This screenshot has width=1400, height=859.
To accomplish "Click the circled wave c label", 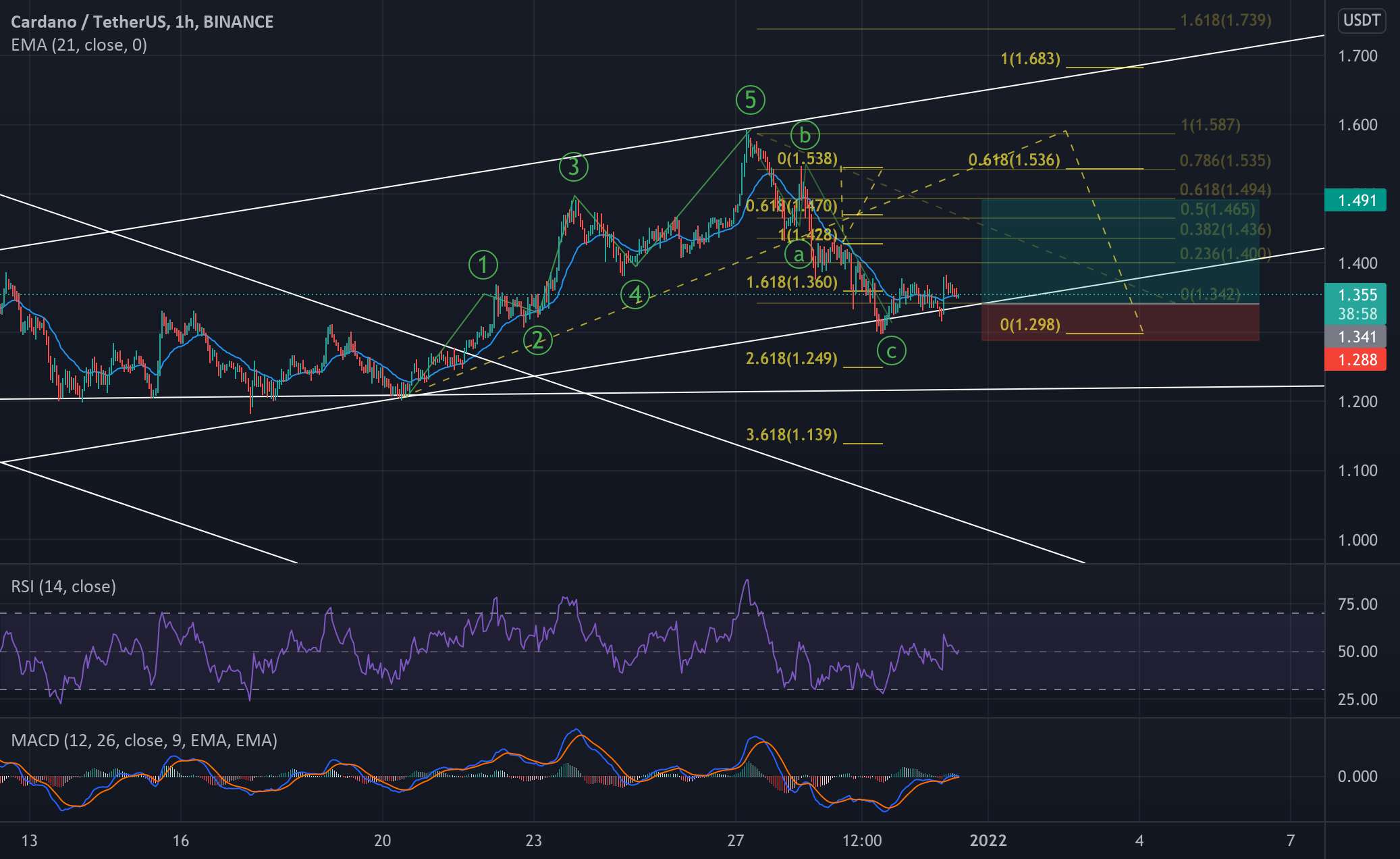I will [892, 350].
